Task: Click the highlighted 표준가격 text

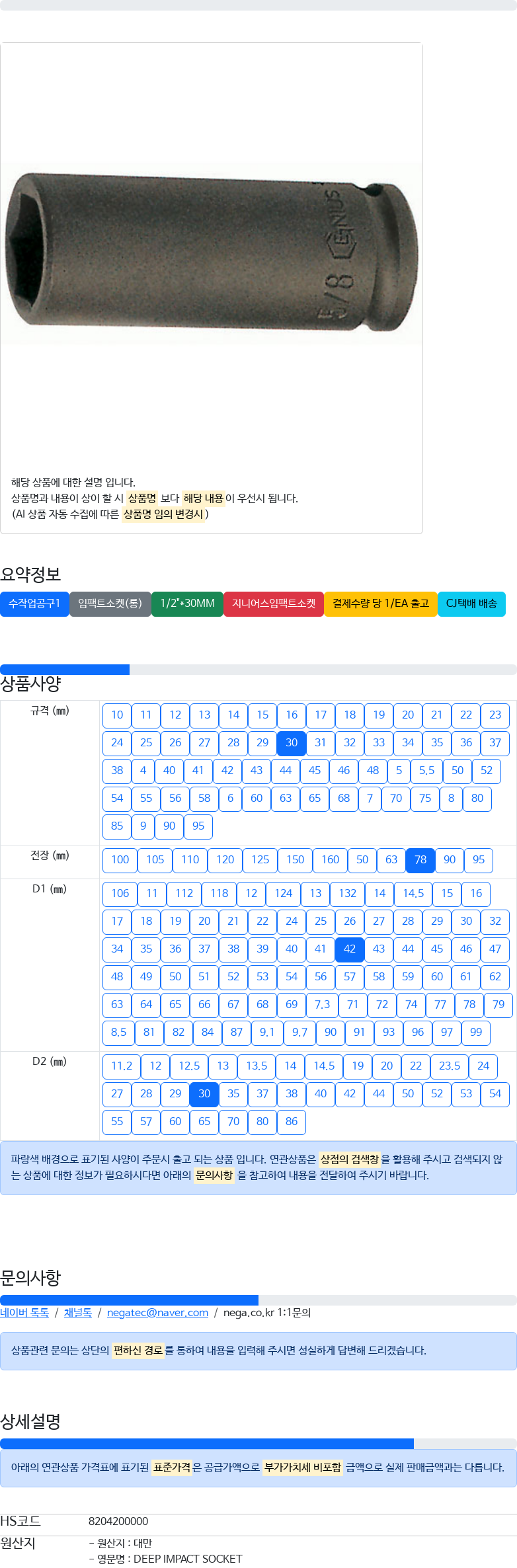Action: [172, 1468]
